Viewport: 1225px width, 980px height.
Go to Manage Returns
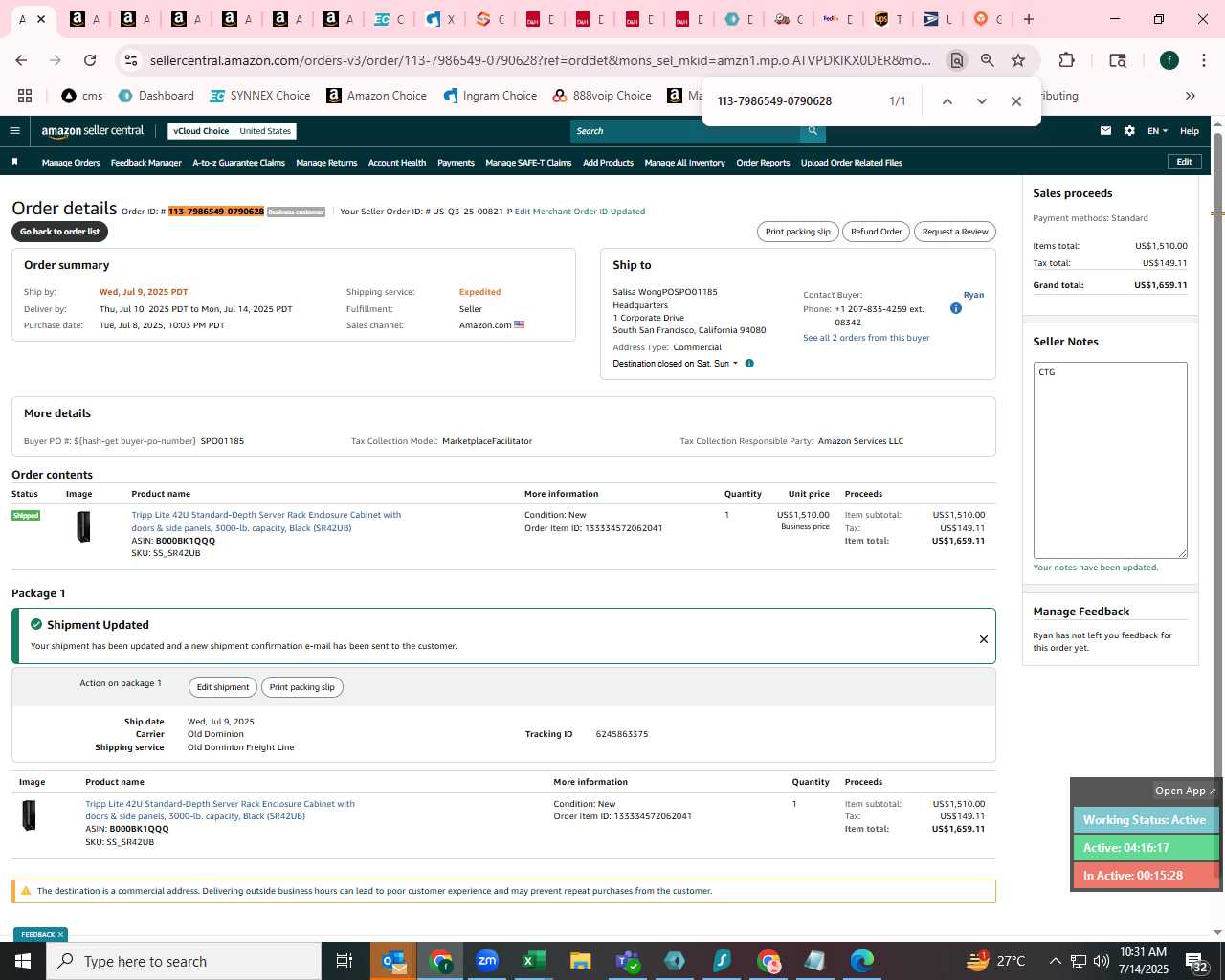pos(326,163)
